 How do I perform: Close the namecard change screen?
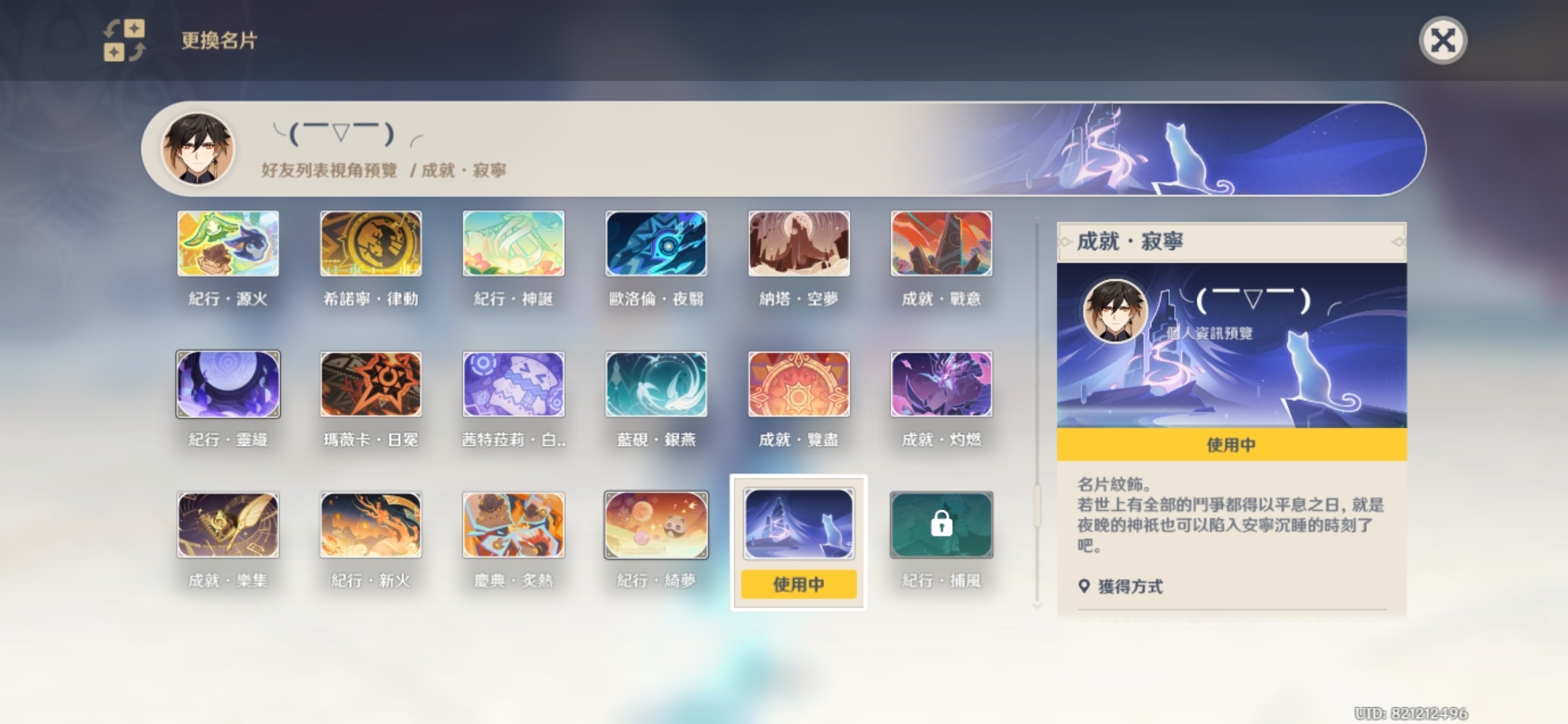(1443, 40)
